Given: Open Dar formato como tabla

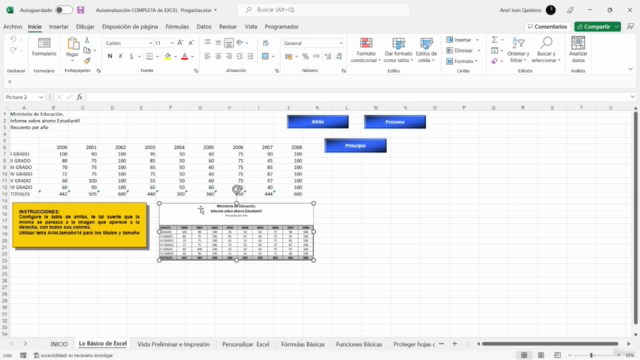Looking at the screenshot, I should click(x=398, y=50).
